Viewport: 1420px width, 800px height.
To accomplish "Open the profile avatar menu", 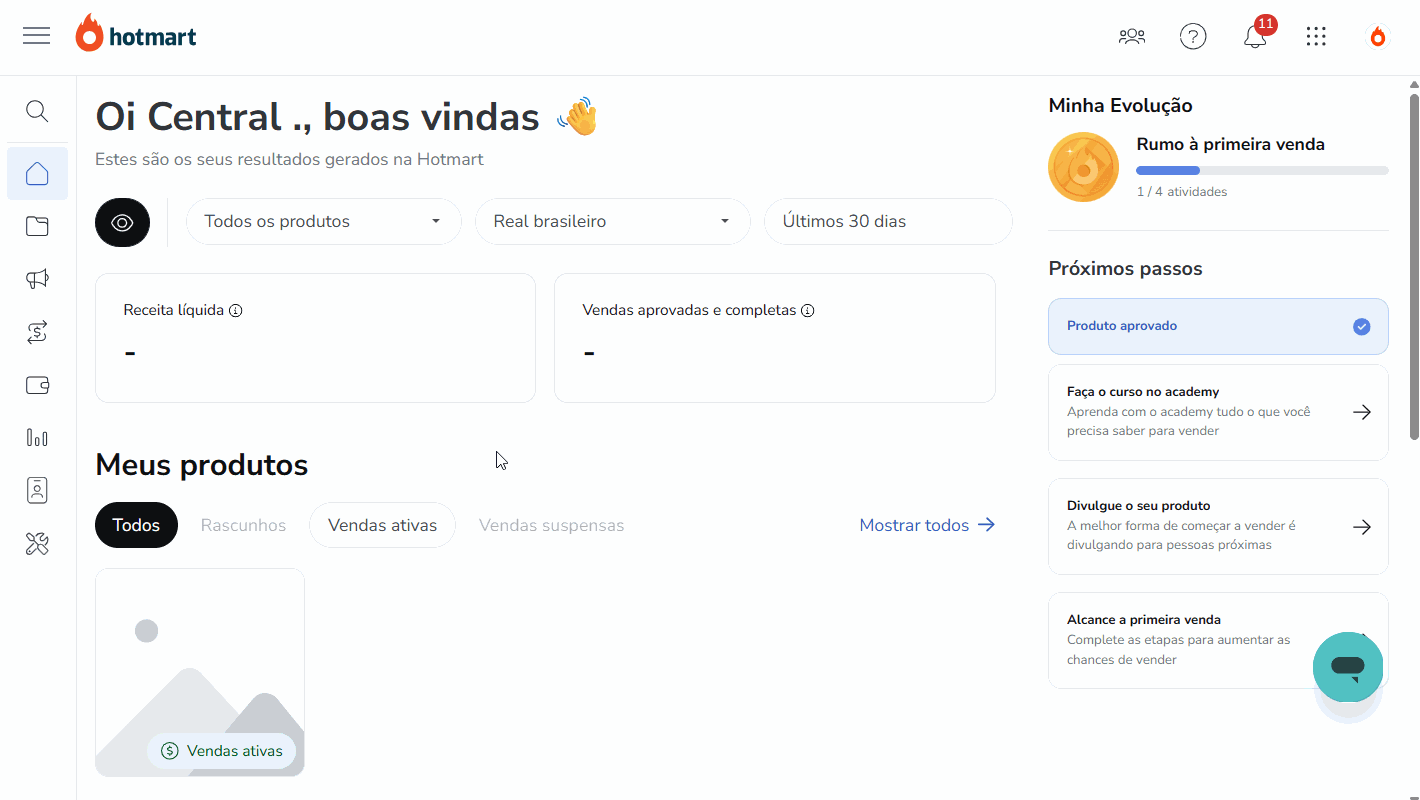I will pyautogui.click(x=1378, y=37).
